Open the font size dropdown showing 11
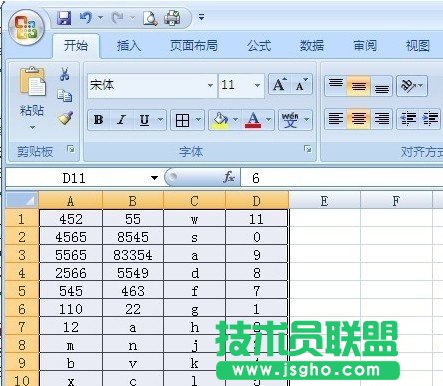Screen dimensions: 443x386 pyautogui.click(x=257, y=85)
